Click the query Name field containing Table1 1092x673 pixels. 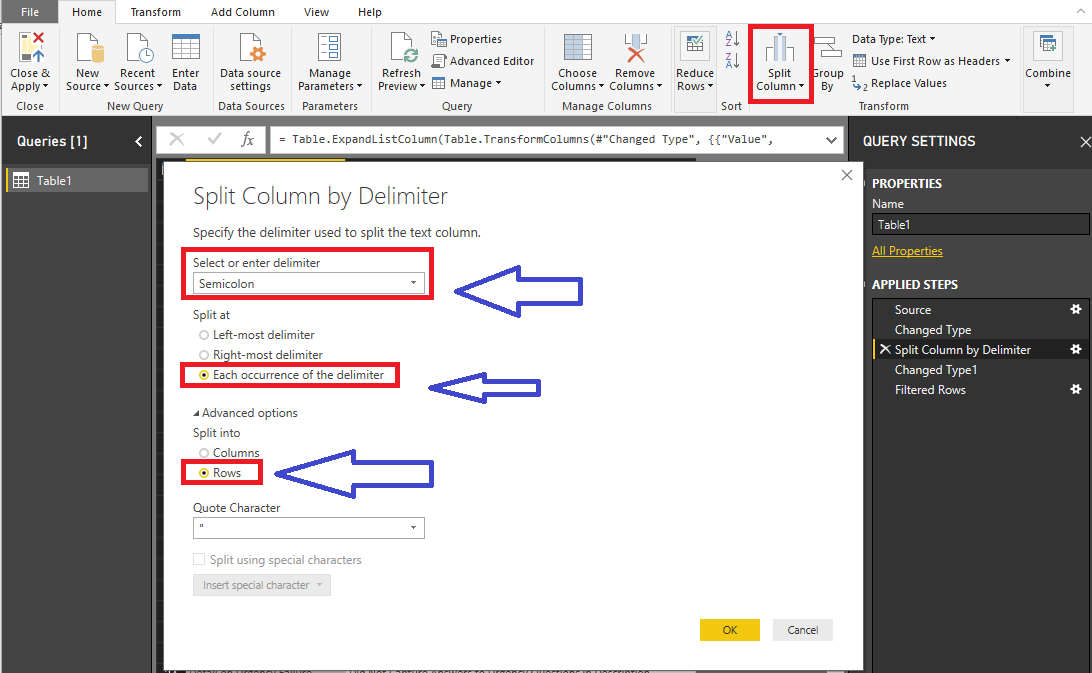(x=980, y=225)
